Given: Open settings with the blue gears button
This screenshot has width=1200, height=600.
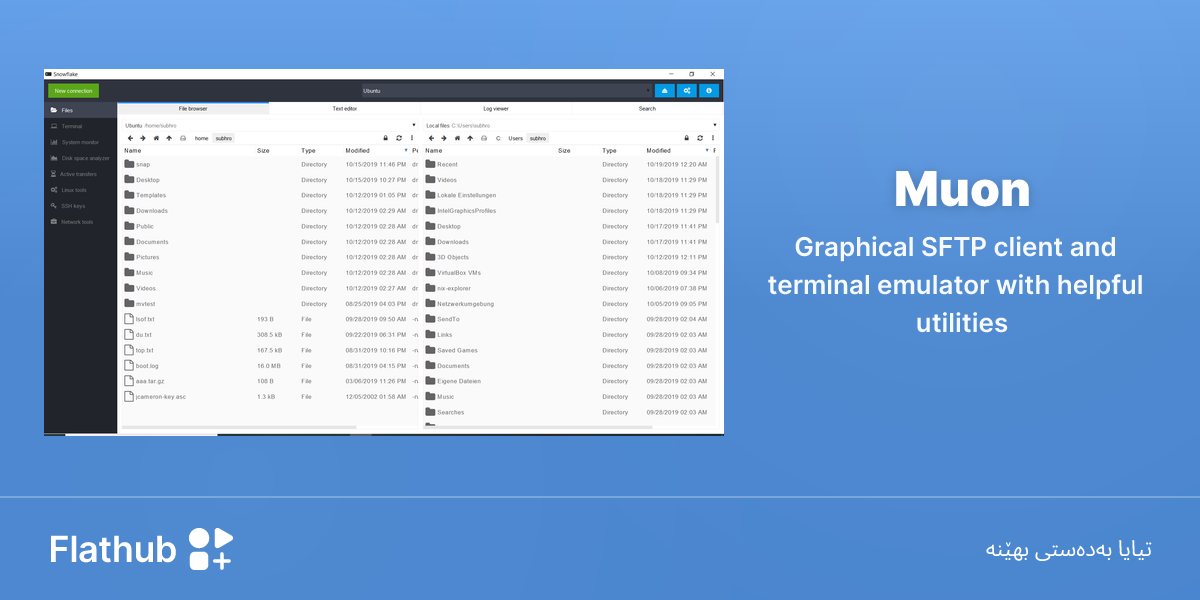Looking at the screenshot, I should 687,91.
